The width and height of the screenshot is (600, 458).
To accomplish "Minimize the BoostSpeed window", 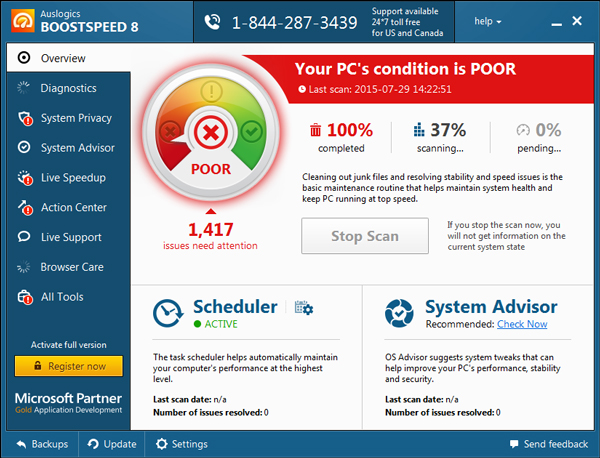I will 556,22.
